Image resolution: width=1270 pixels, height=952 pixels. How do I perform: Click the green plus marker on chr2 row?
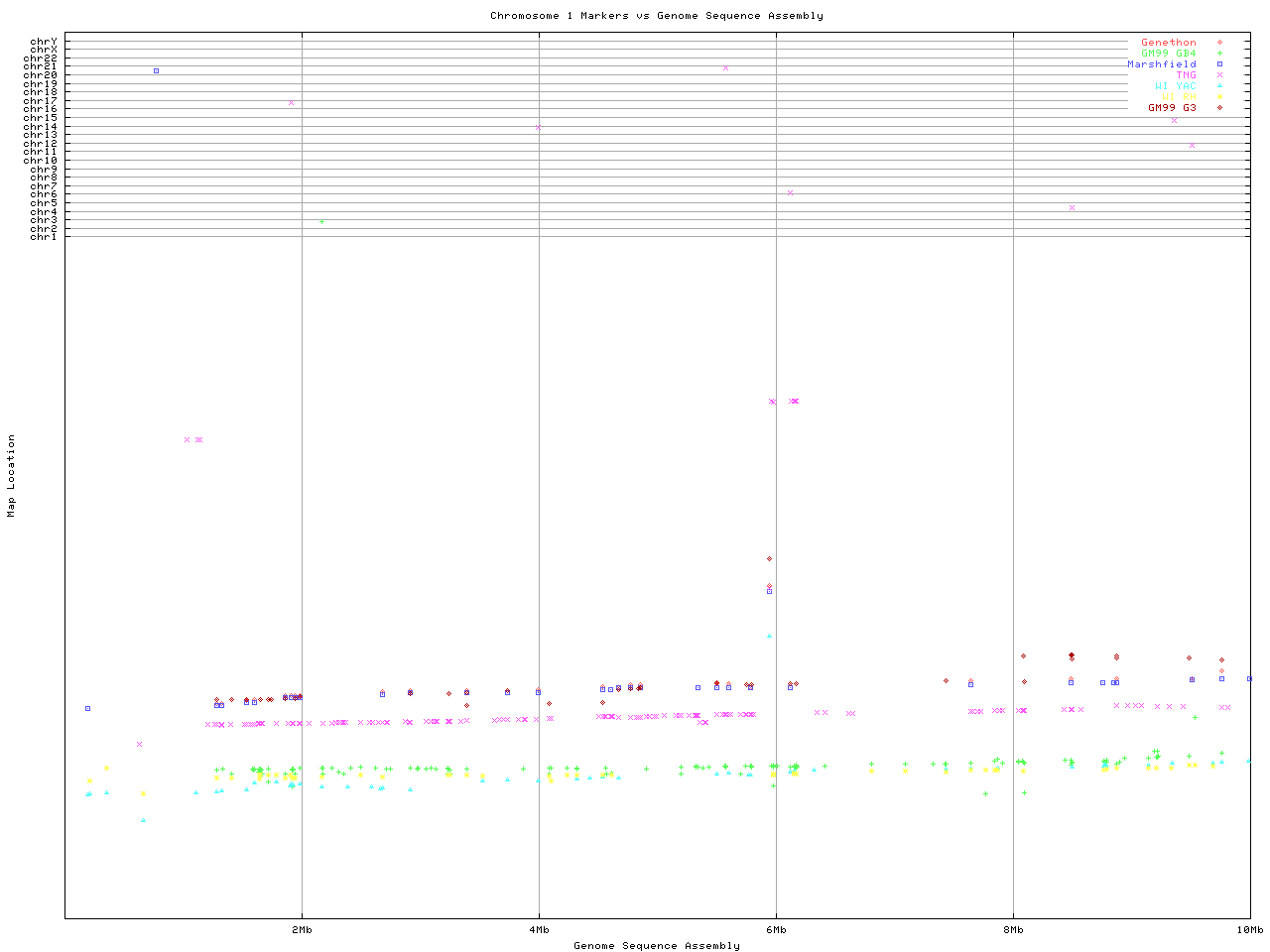(x=321, y=222)
